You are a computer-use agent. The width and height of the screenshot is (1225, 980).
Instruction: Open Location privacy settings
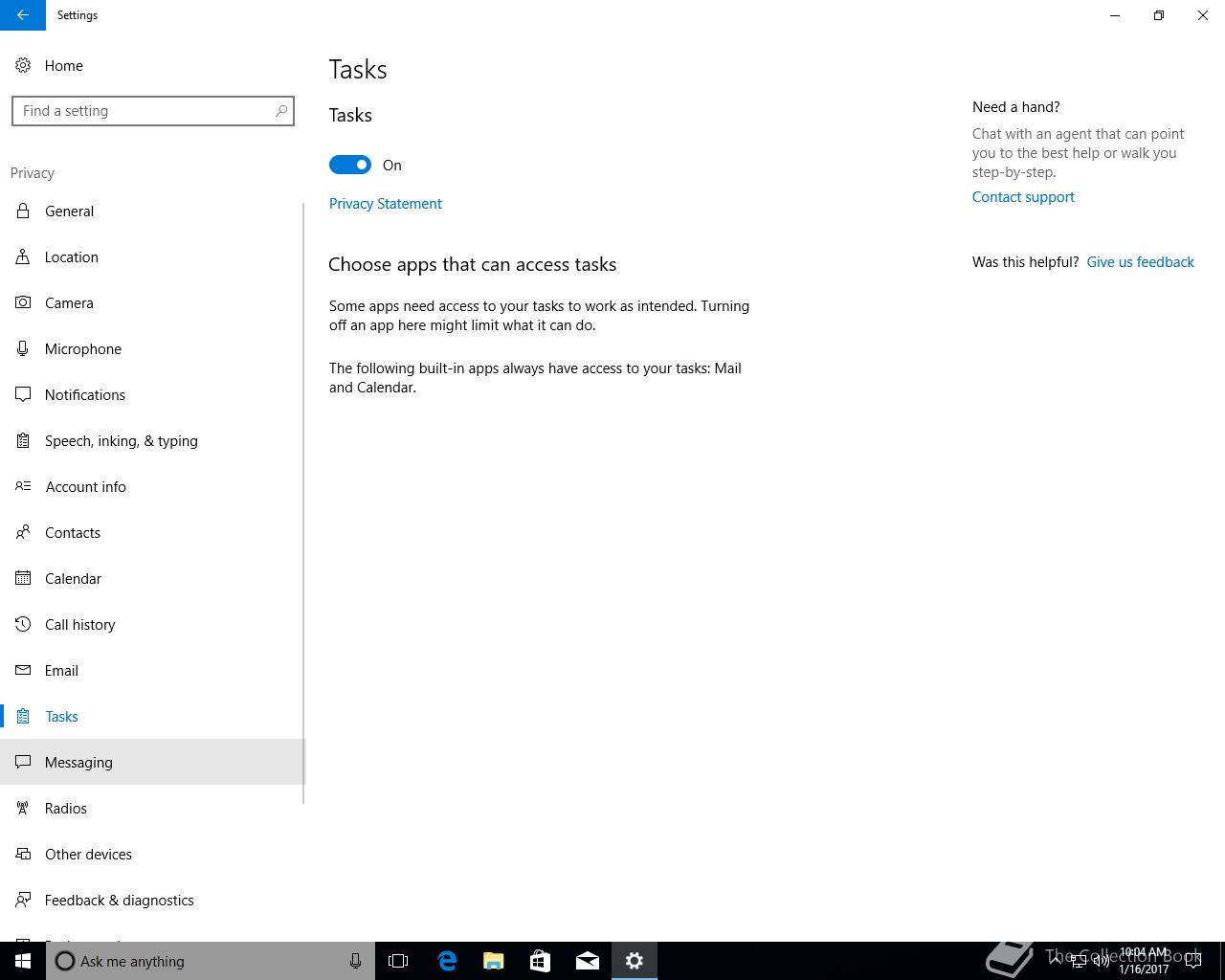point(153,256)
